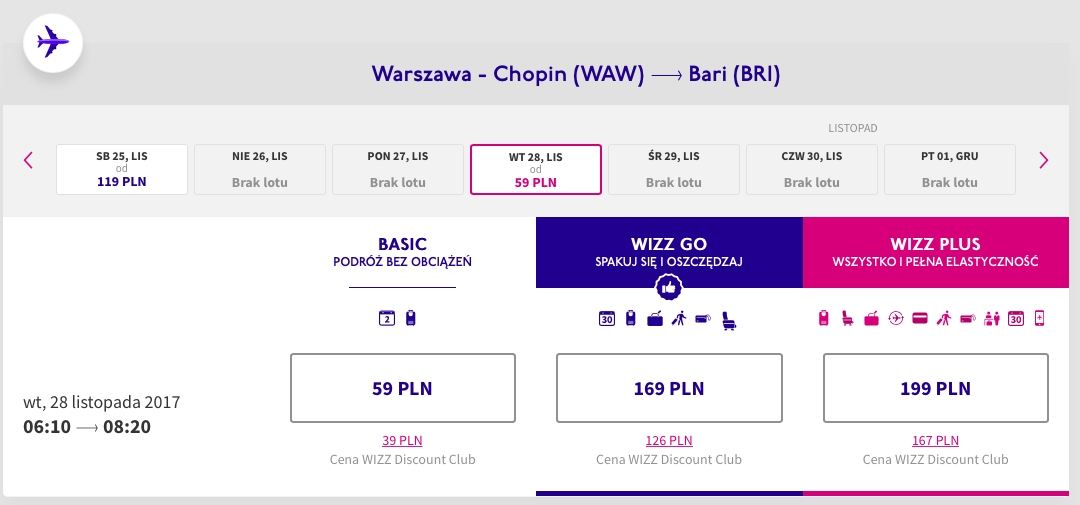Click the BASIC calendar icon showing 2
Image resolution: width=1080 pixels, height=505 pixels.
pyautogui.click(x=387, y=318)
